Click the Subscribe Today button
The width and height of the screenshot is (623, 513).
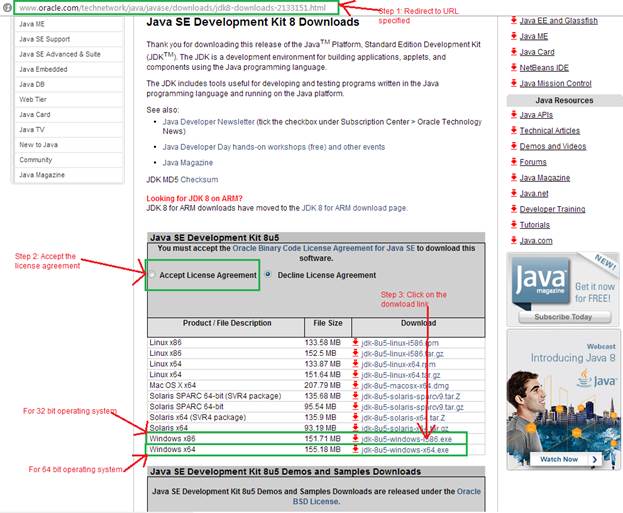pos(564,317)
